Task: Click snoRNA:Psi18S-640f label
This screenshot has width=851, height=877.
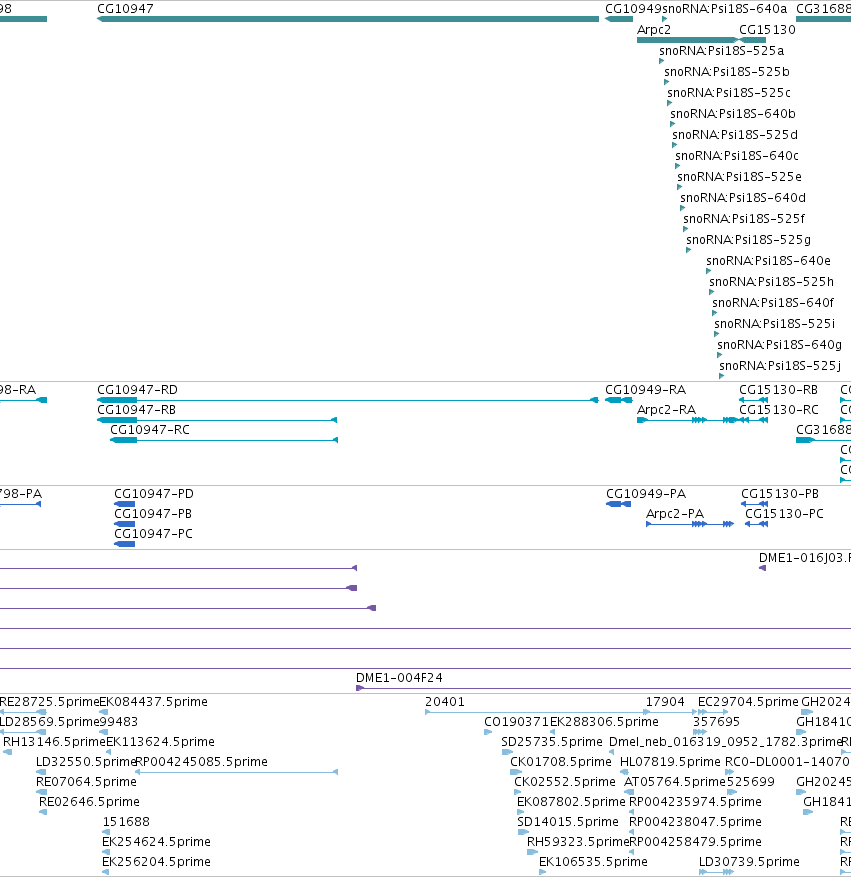Action: [x=773, y=303]
